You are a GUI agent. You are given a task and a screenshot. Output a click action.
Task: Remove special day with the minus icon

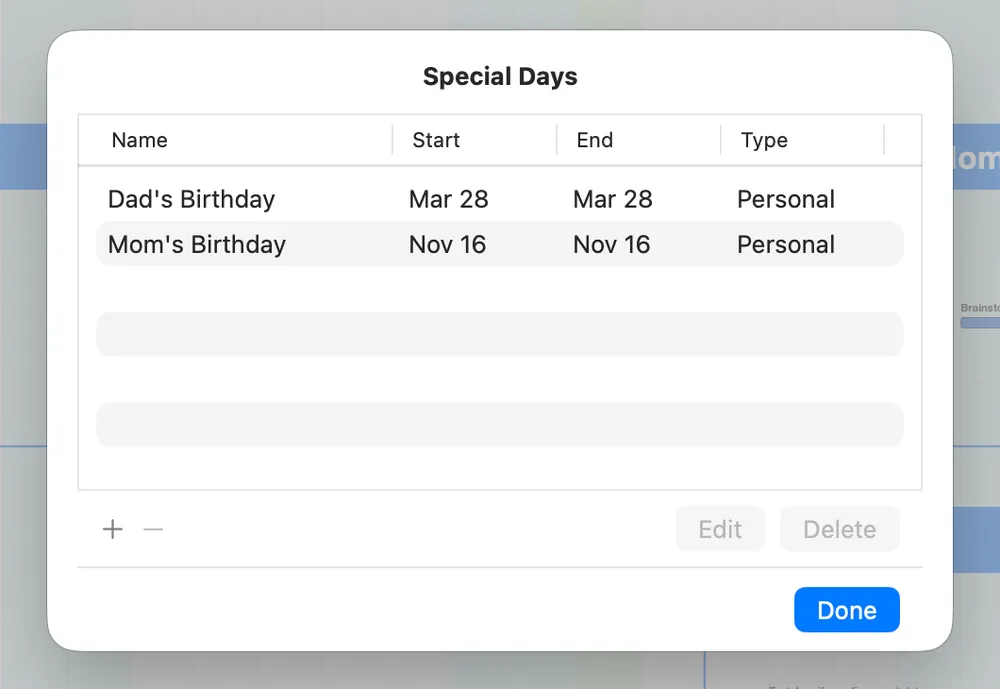153,530
